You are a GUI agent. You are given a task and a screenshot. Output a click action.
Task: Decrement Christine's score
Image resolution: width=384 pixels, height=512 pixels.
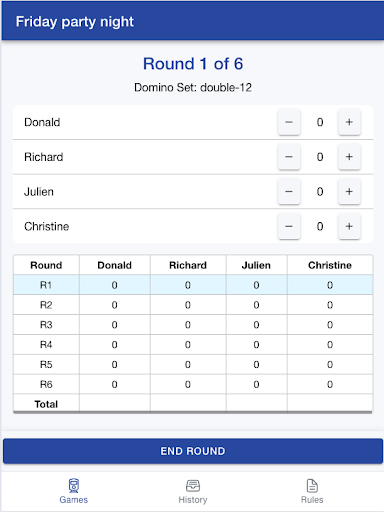(289, 226)
